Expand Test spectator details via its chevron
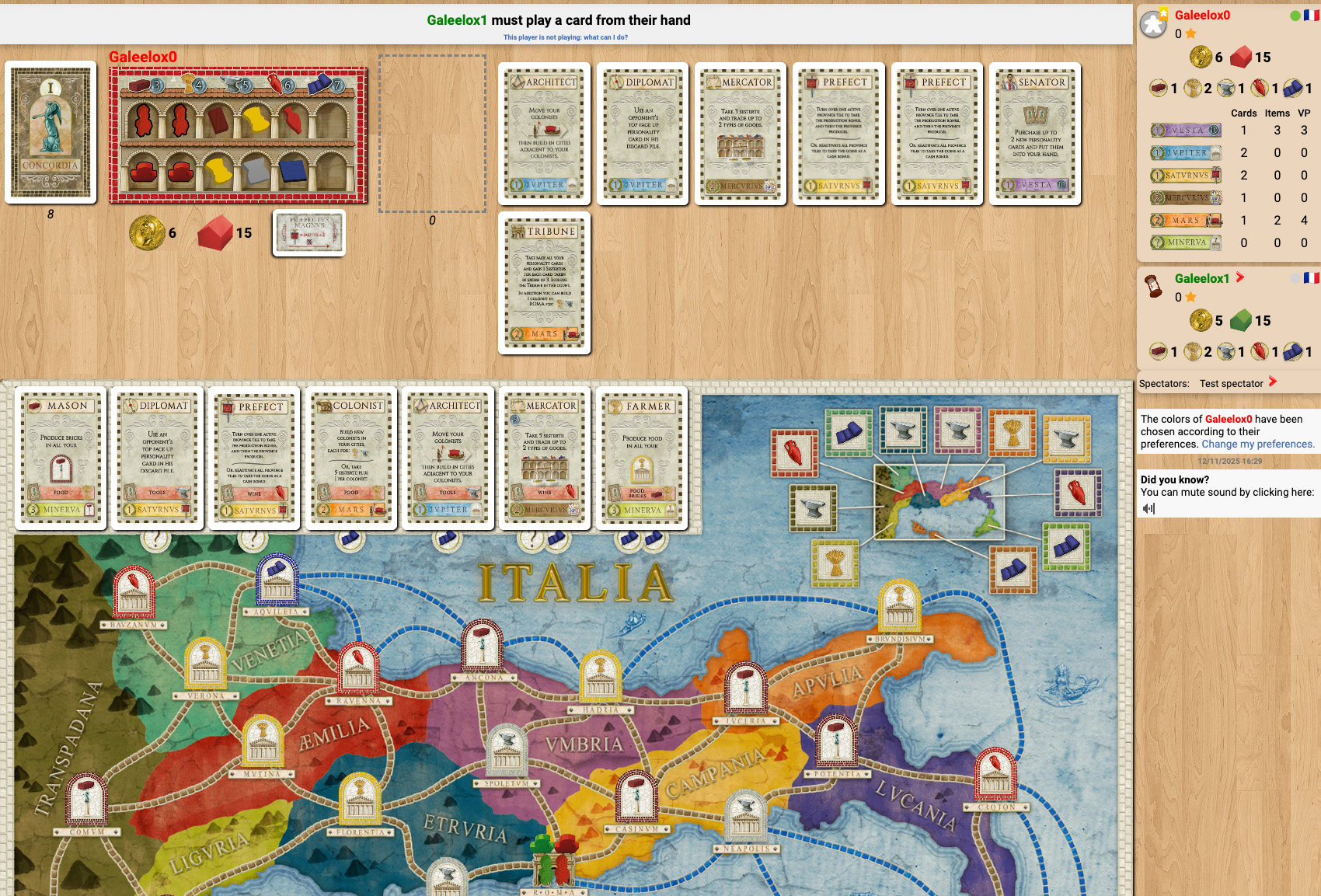The image size is (1321, 896). 1273,382
